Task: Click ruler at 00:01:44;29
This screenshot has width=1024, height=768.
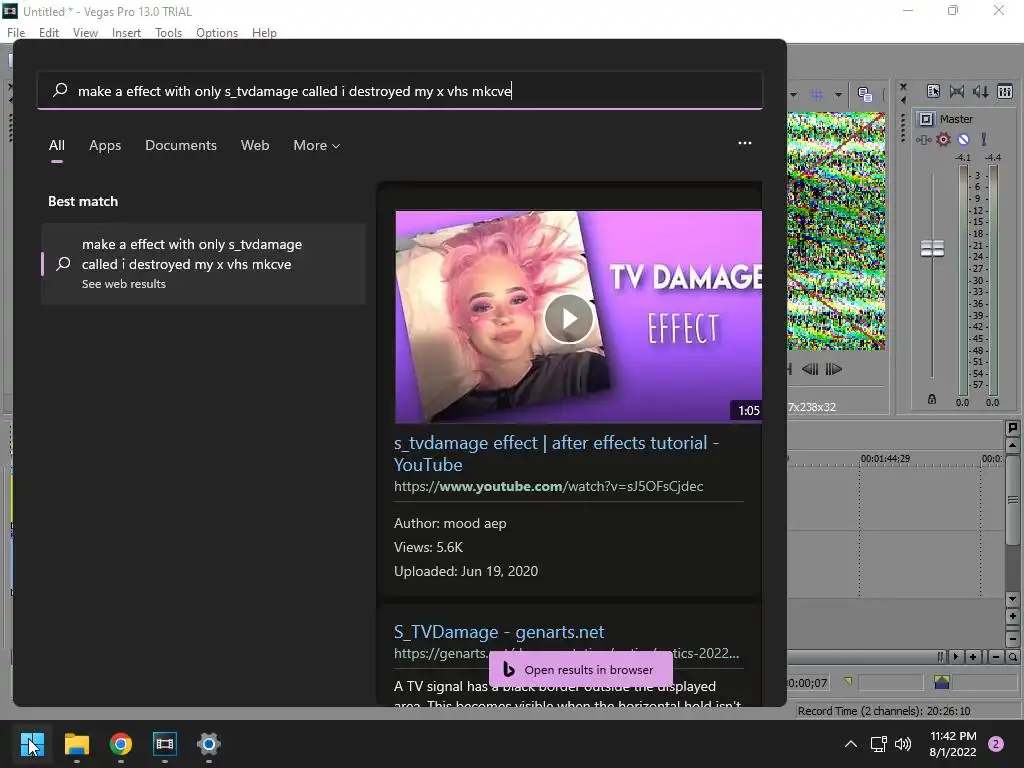Action: [885, 458]
